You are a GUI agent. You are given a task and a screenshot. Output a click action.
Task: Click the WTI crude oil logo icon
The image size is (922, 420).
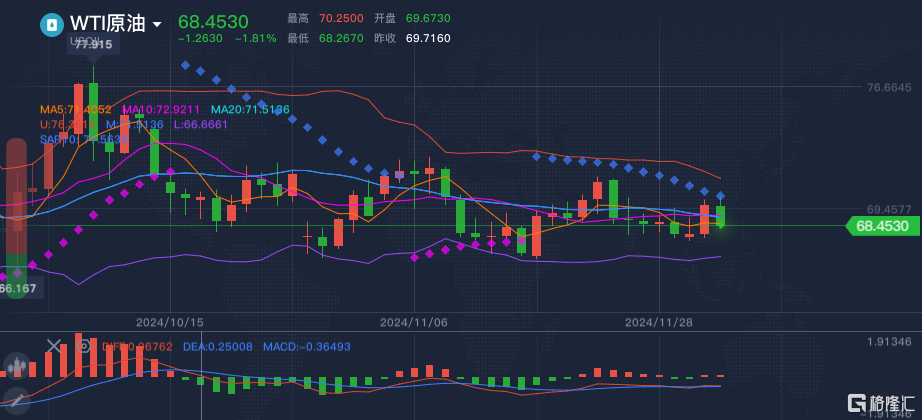point(51,24)
